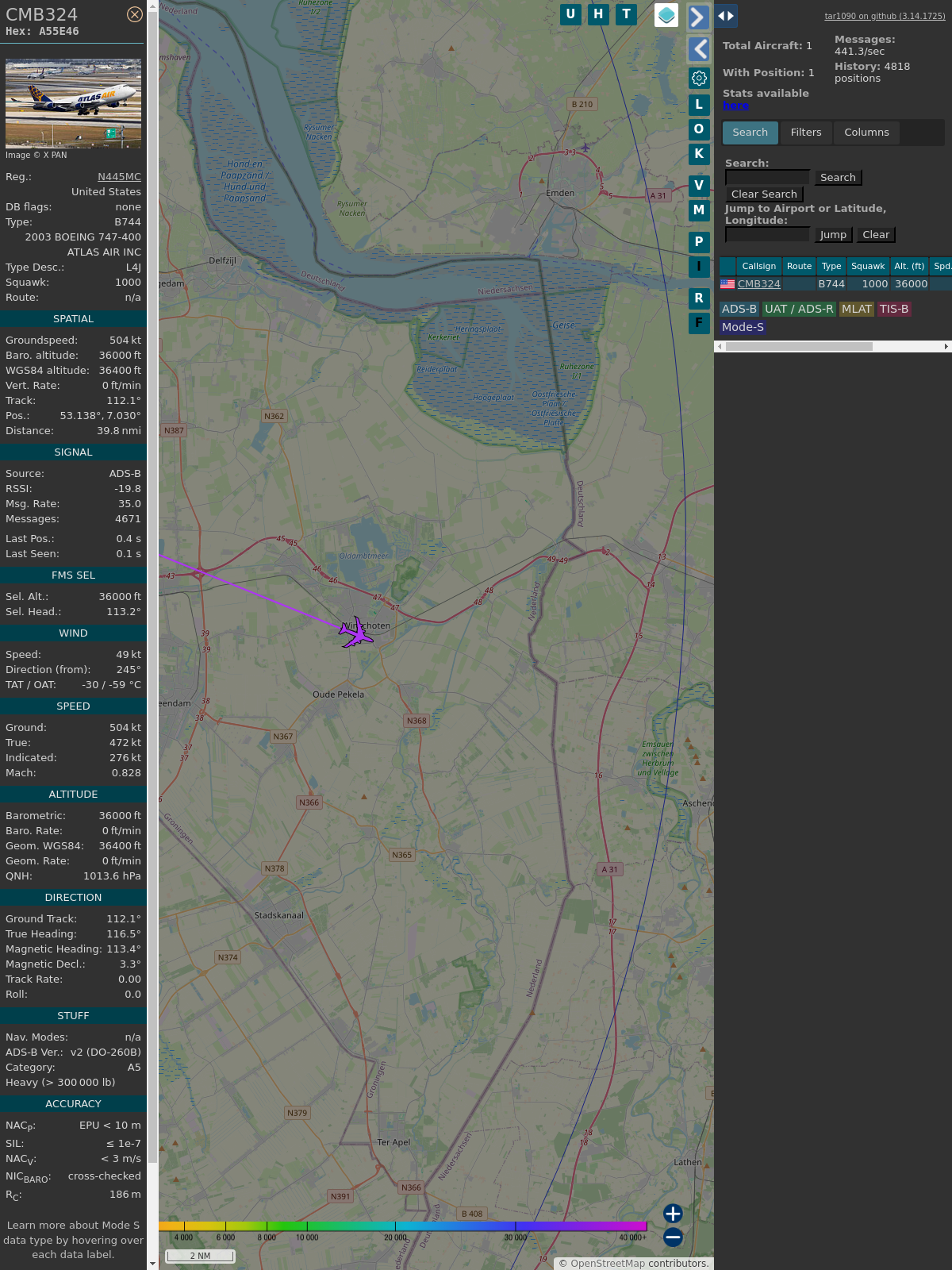Open the tar1090 on github link

[885, 16]
